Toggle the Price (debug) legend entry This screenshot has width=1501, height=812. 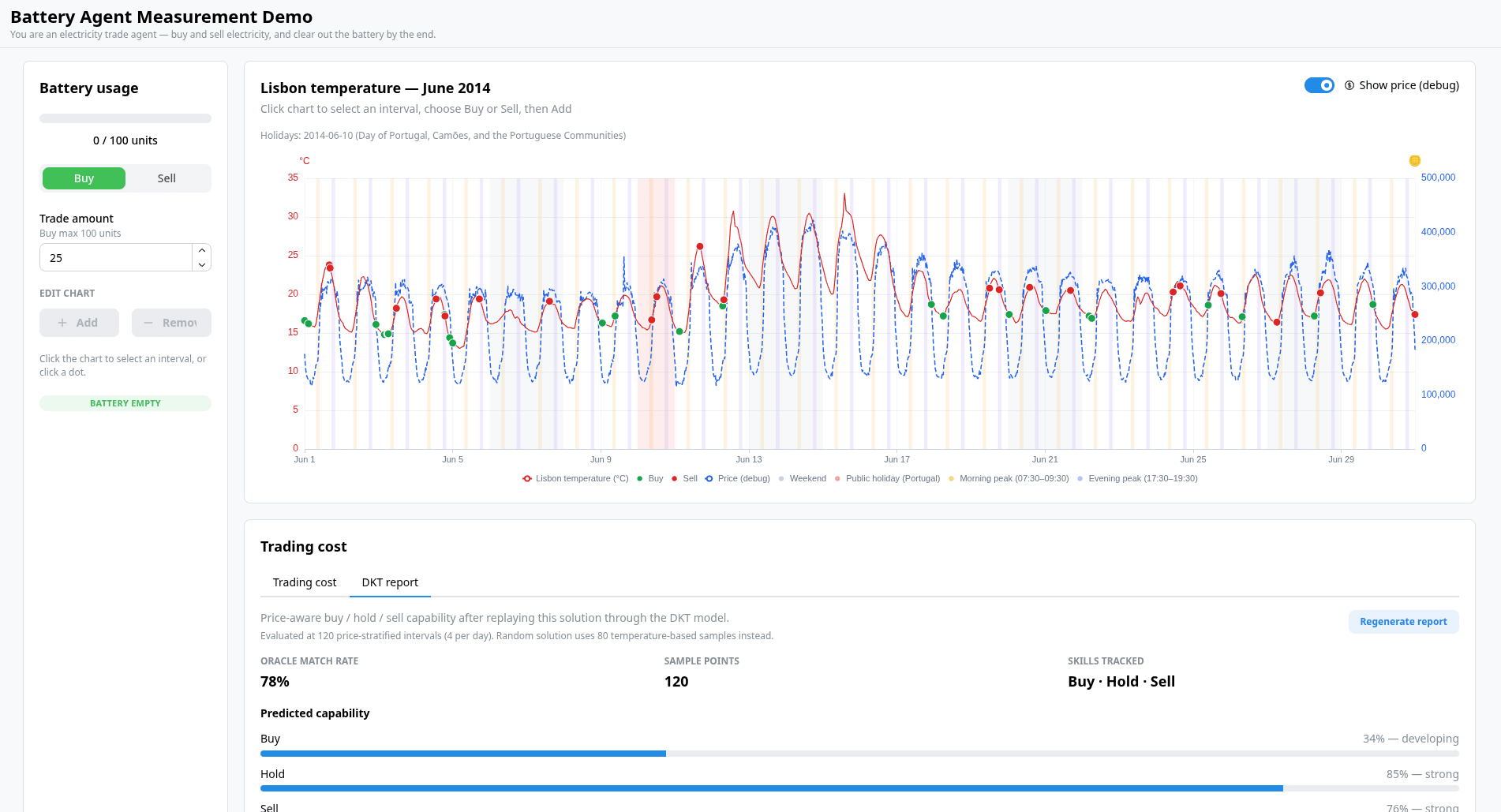pos(737,478)
